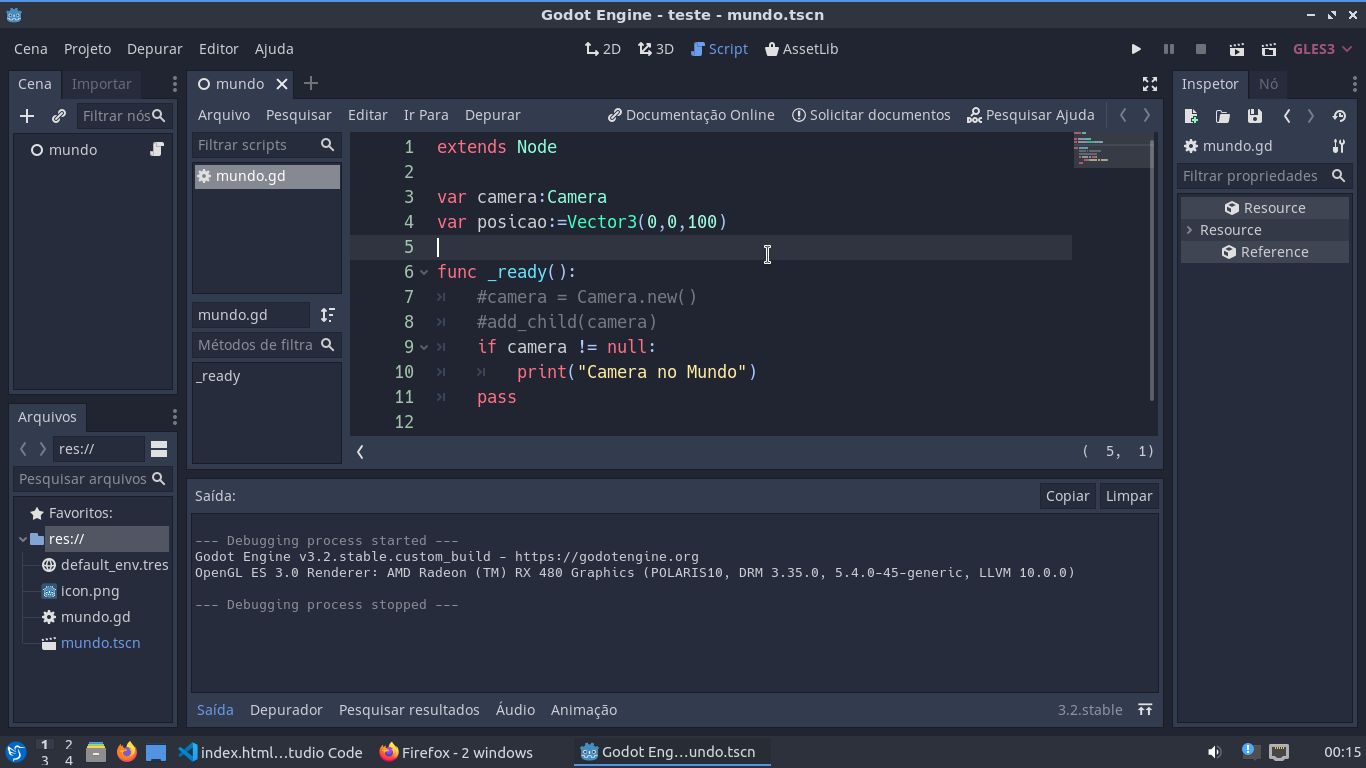Viewport: 1366px width, 768px height.
Task: Toggle alphabetical sorting of methods
Action: click(x=327, y=315)
